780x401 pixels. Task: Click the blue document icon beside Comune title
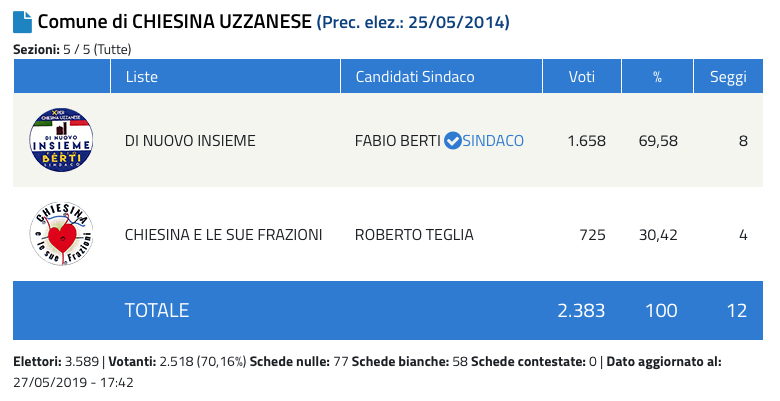tap(22, 22)
